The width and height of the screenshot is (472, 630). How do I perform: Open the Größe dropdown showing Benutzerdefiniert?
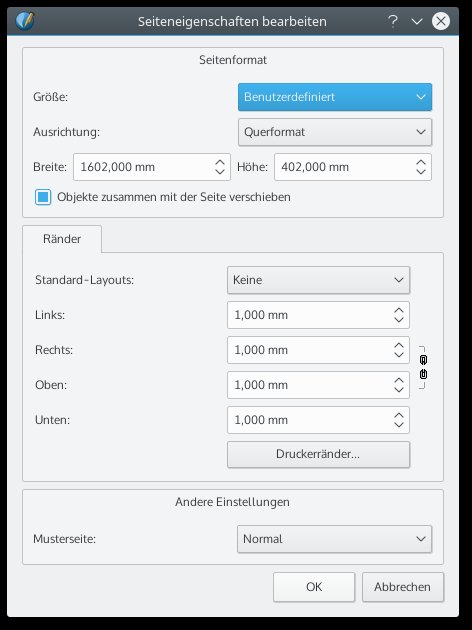(335, 97)
